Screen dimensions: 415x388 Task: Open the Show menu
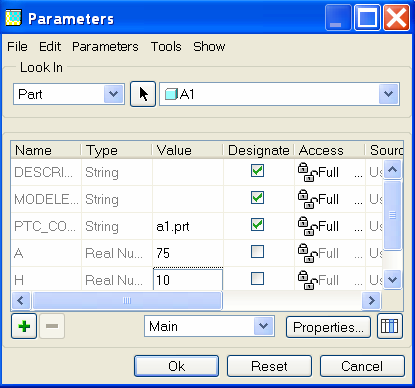[x=209, y=47]
